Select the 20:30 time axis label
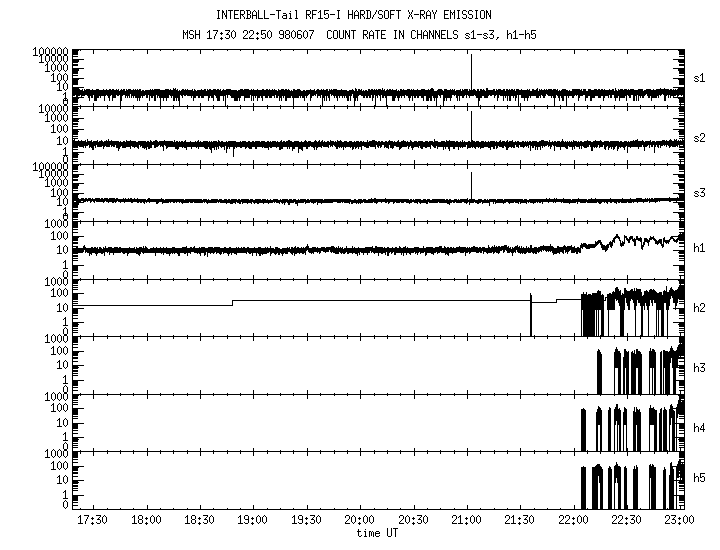 pos(412,521)
